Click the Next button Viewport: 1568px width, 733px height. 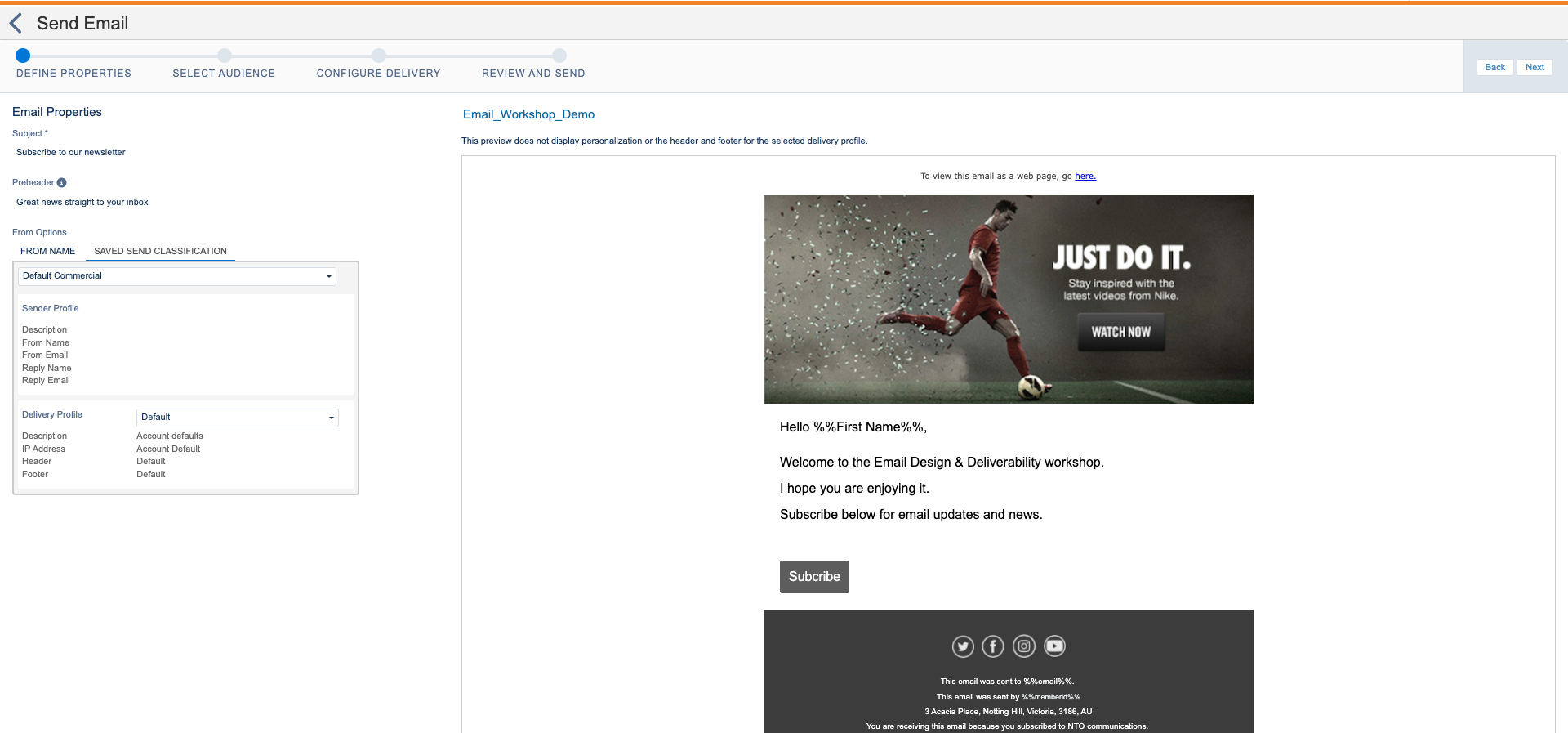1535,68
